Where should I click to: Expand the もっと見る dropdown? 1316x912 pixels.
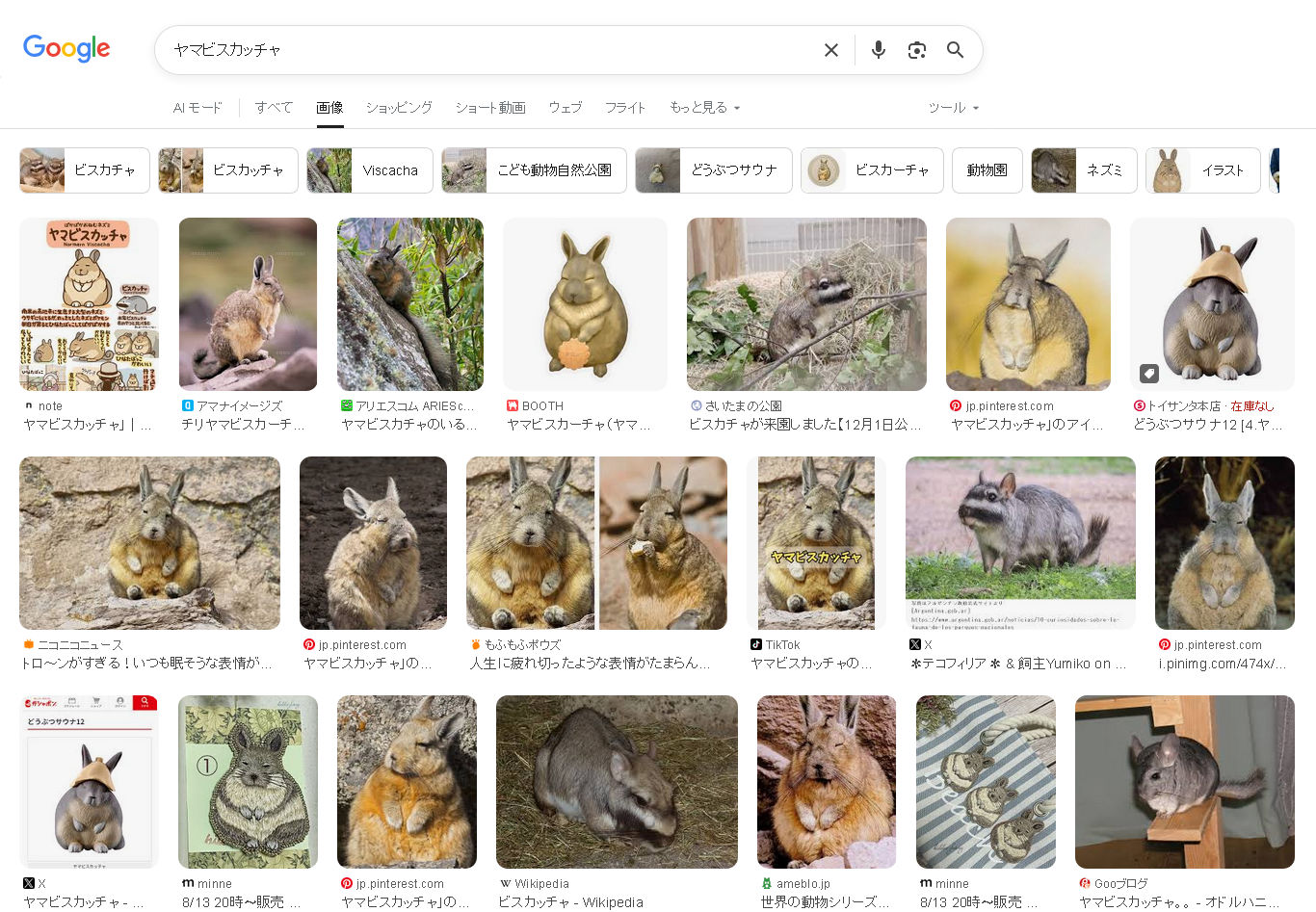(x=704, y=108)
